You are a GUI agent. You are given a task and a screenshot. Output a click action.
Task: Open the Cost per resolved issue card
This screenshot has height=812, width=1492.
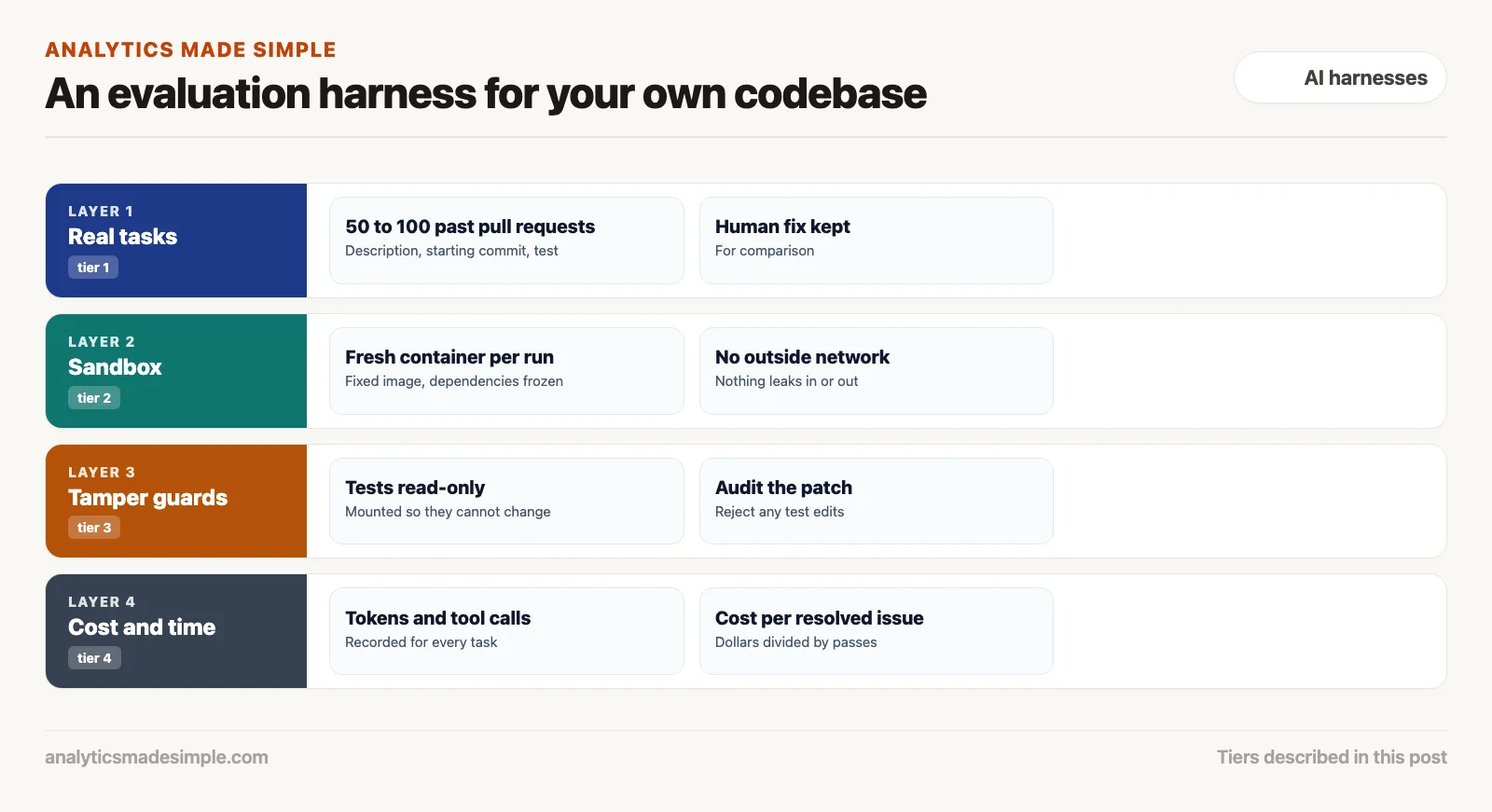coord(877,631)
